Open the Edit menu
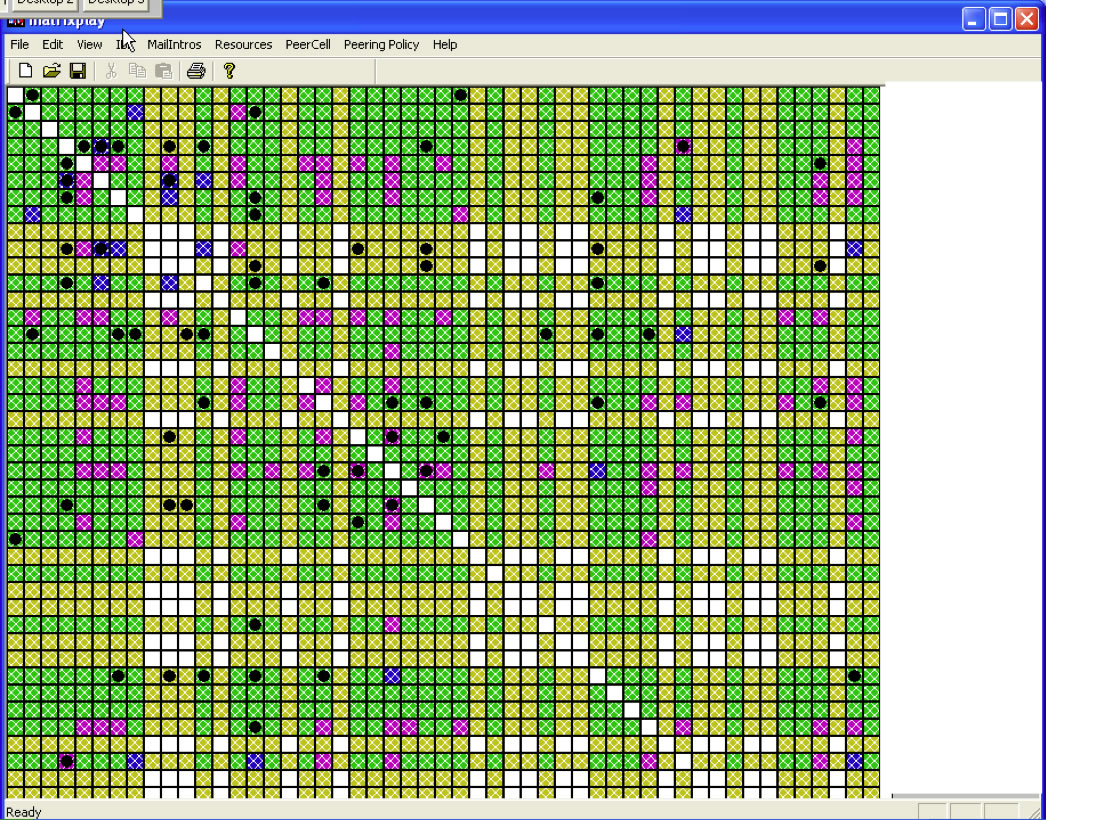Screen dimensions: 1096x820 pyautogui.click(x=52, y=45)
